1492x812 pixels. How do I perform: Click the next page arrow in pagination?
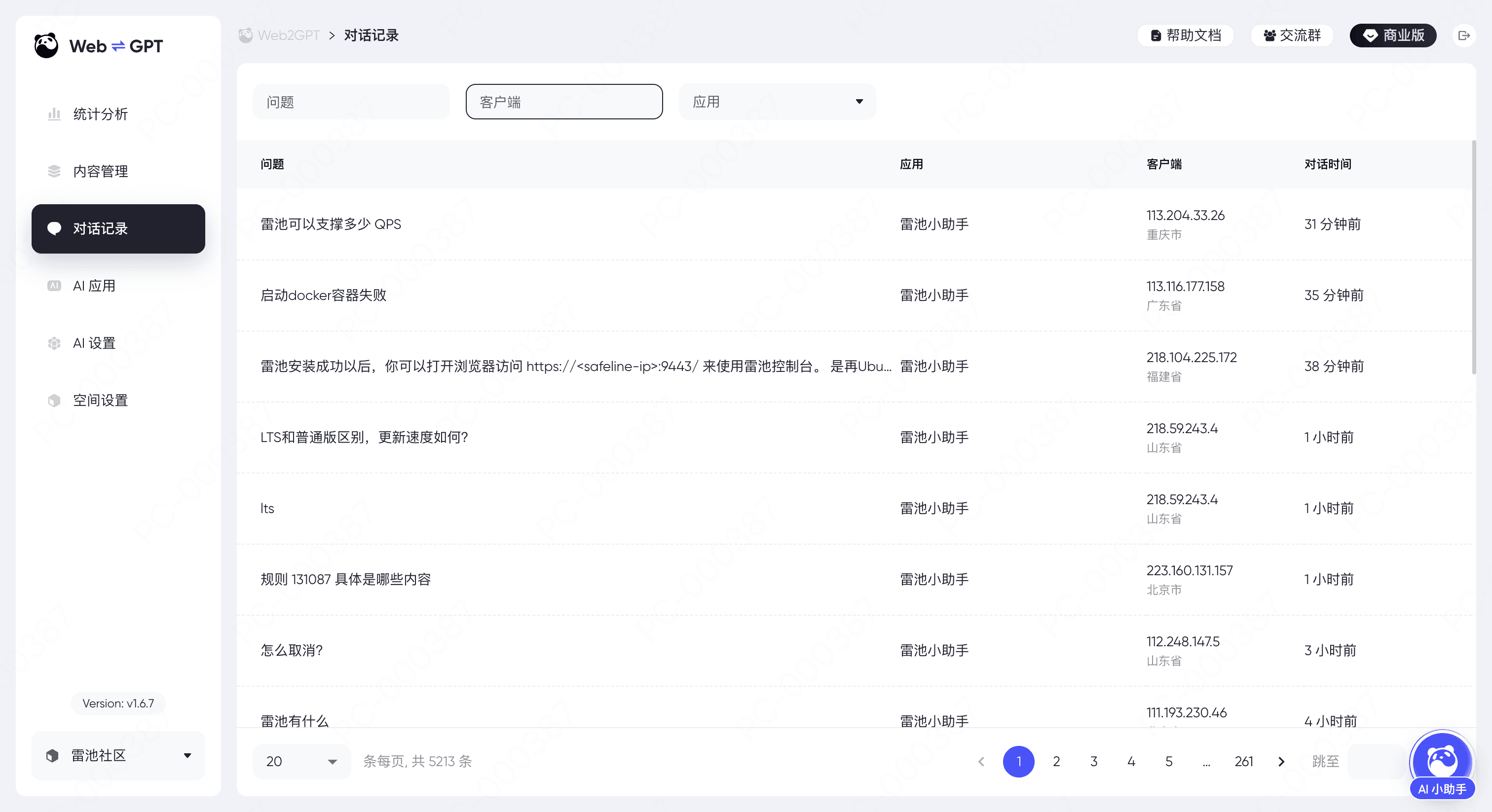click(x=1281, y=762)
